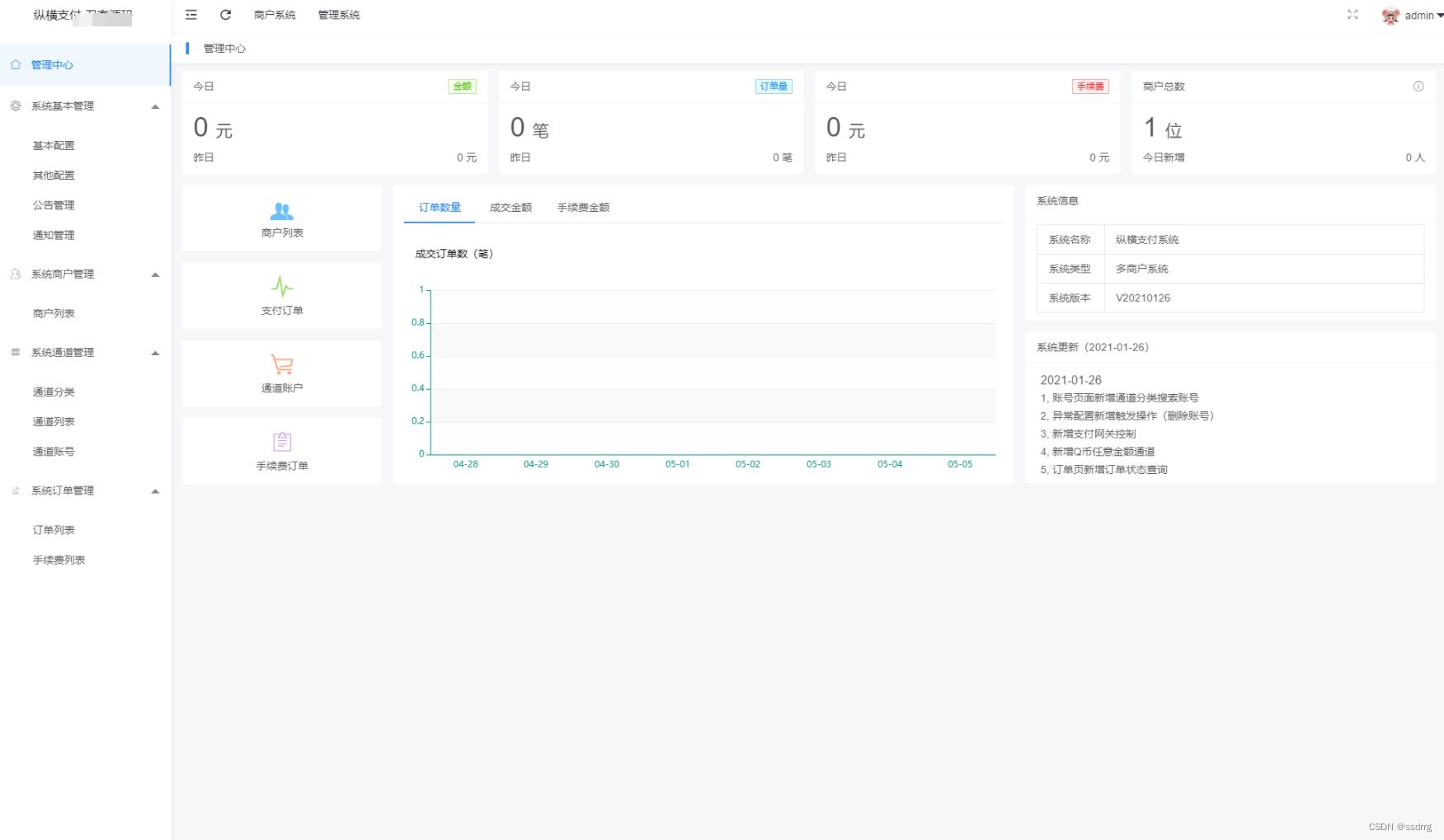
Task: Collapse the 系统订单管理 sidebar group
Action: coord(155,491)
